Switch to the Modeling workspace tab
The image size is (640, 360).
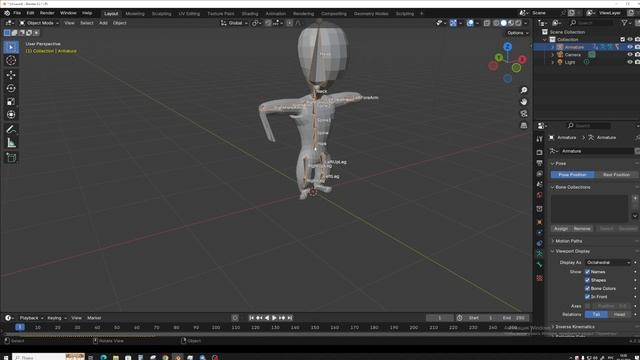(x=135, y=13)
